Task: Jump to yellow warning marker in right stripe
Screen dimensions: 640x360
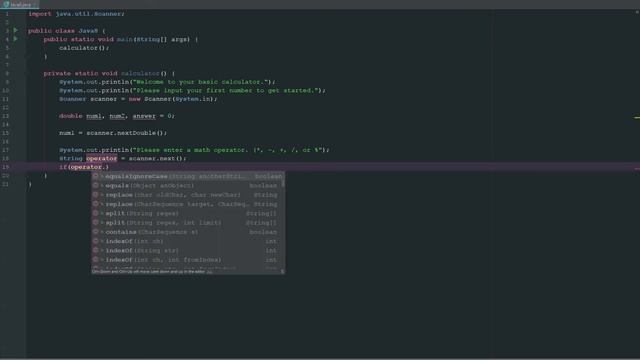Action: [637, 118]
